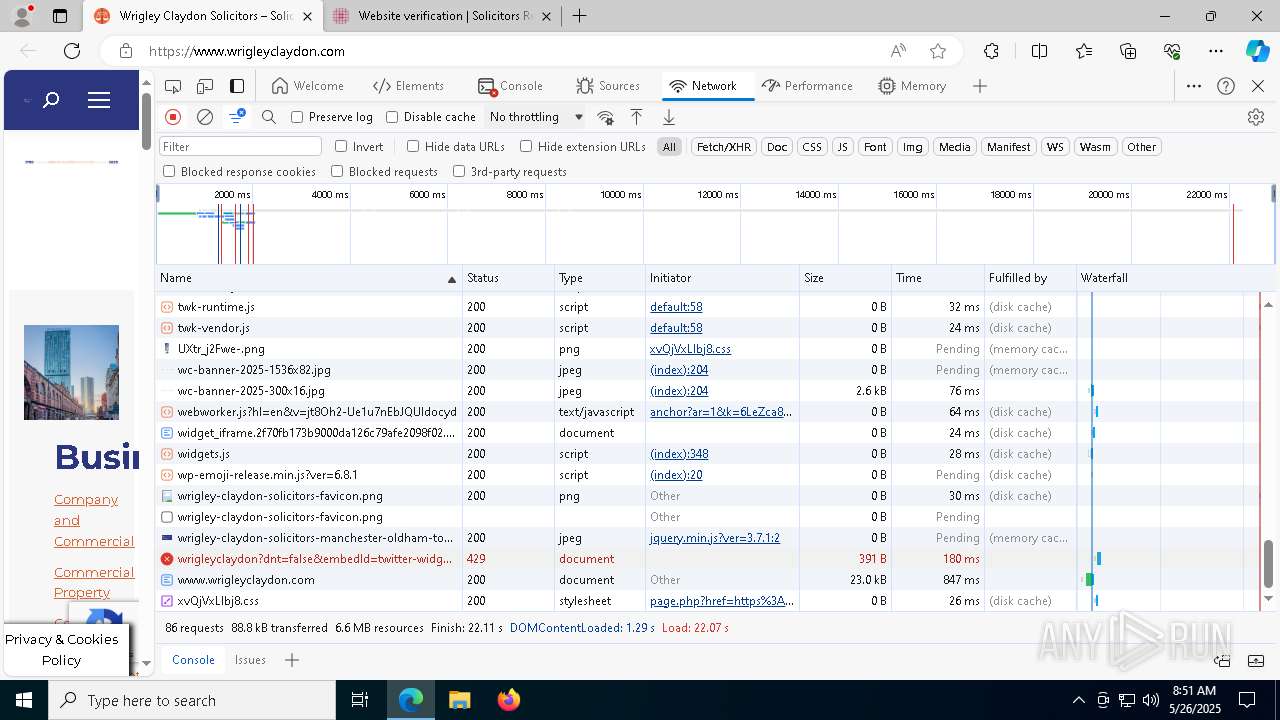Filter requests by JS type

[843, 147]
